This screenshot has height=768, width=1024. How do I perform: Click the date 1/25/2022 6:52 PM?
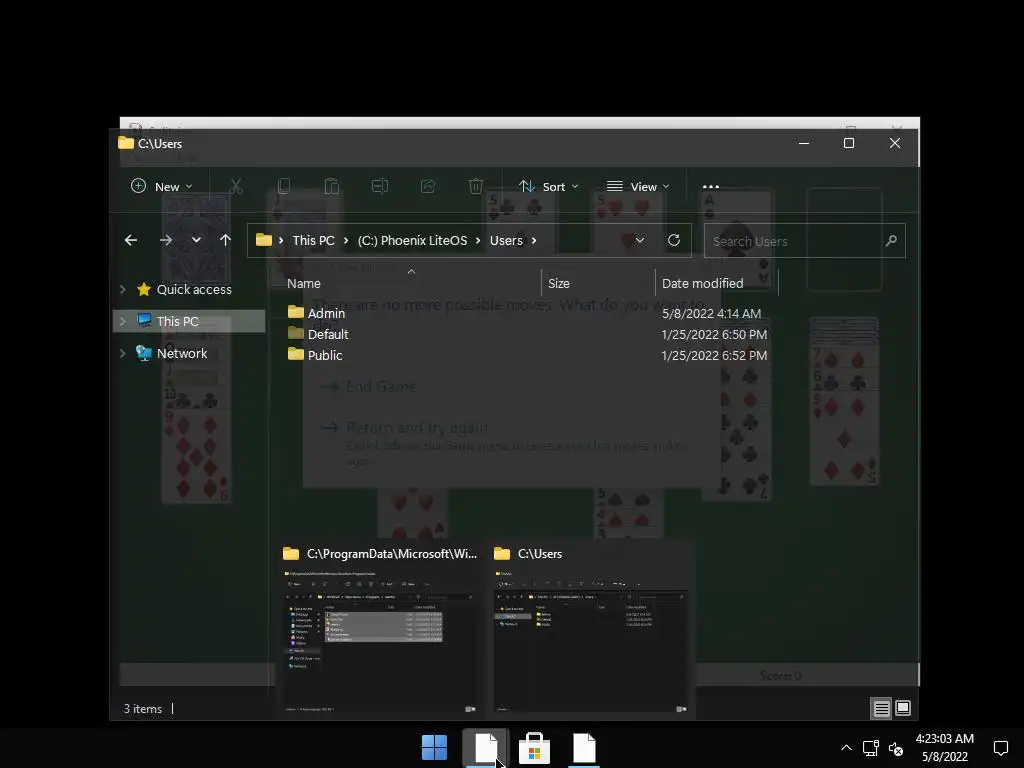click(714, 355)
